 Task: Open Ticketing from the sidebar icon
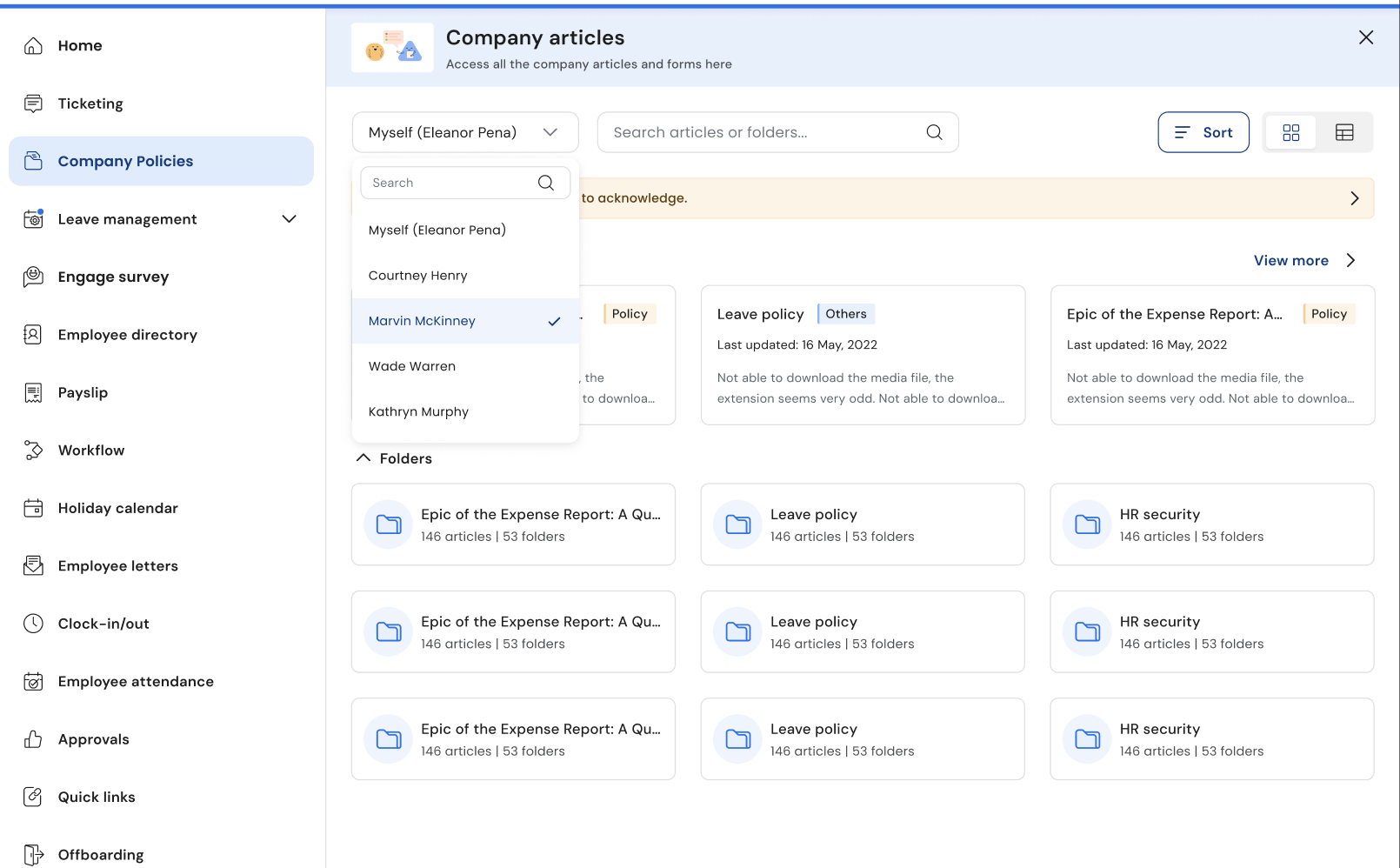tap(33, 103)
